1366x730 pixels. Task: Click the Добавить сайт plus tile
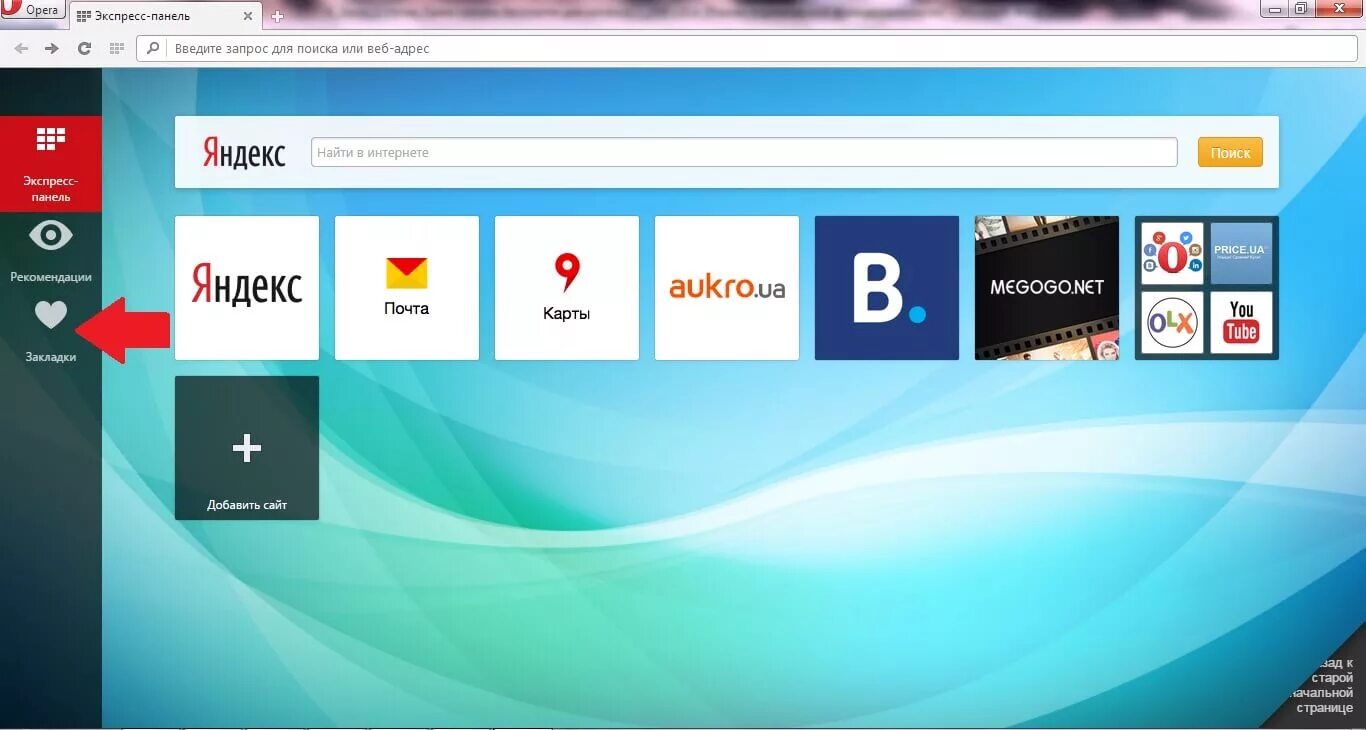(x=247, y=448)
